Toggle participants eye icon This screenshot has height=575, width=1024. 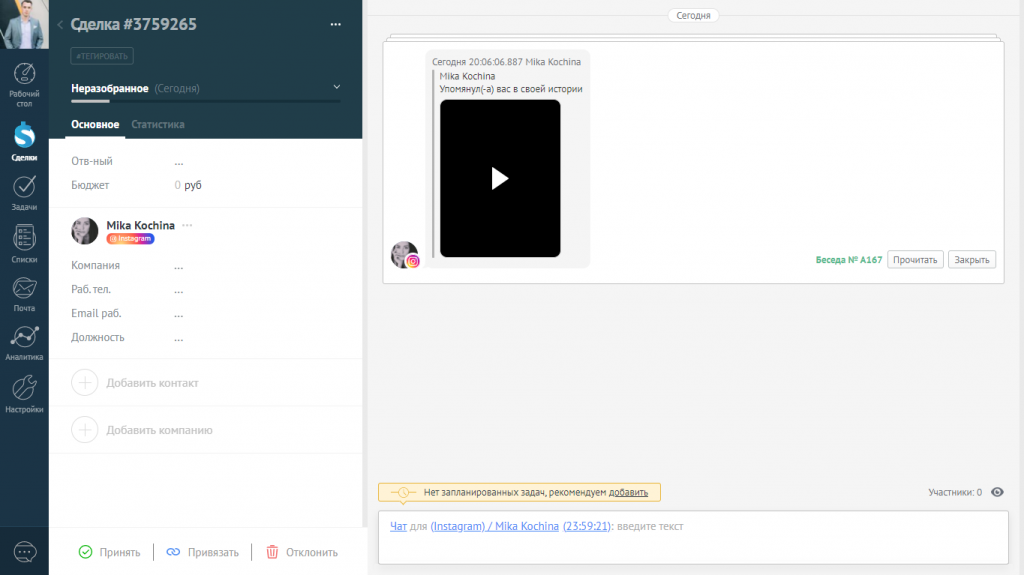(x=997, y=492)
